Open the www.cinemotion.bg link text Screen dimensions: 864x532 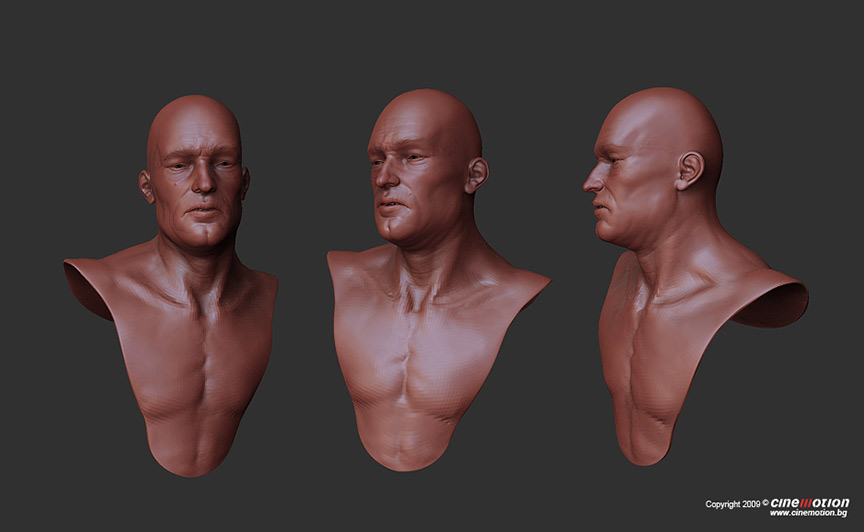808,513
